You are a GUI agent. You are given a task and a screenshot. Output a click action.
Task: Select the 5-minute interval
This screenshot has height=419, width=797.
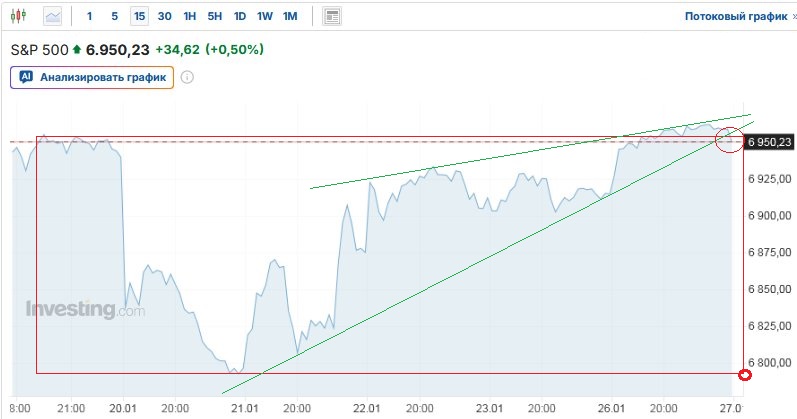[114, 17]
